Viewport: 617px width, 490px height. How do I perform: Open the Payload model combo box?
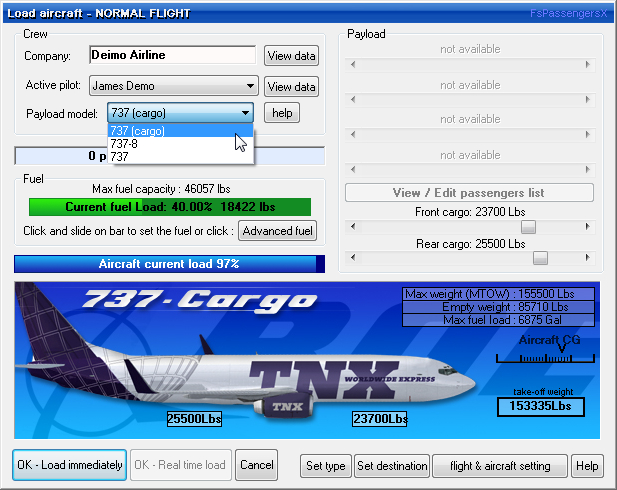(180, 113)
